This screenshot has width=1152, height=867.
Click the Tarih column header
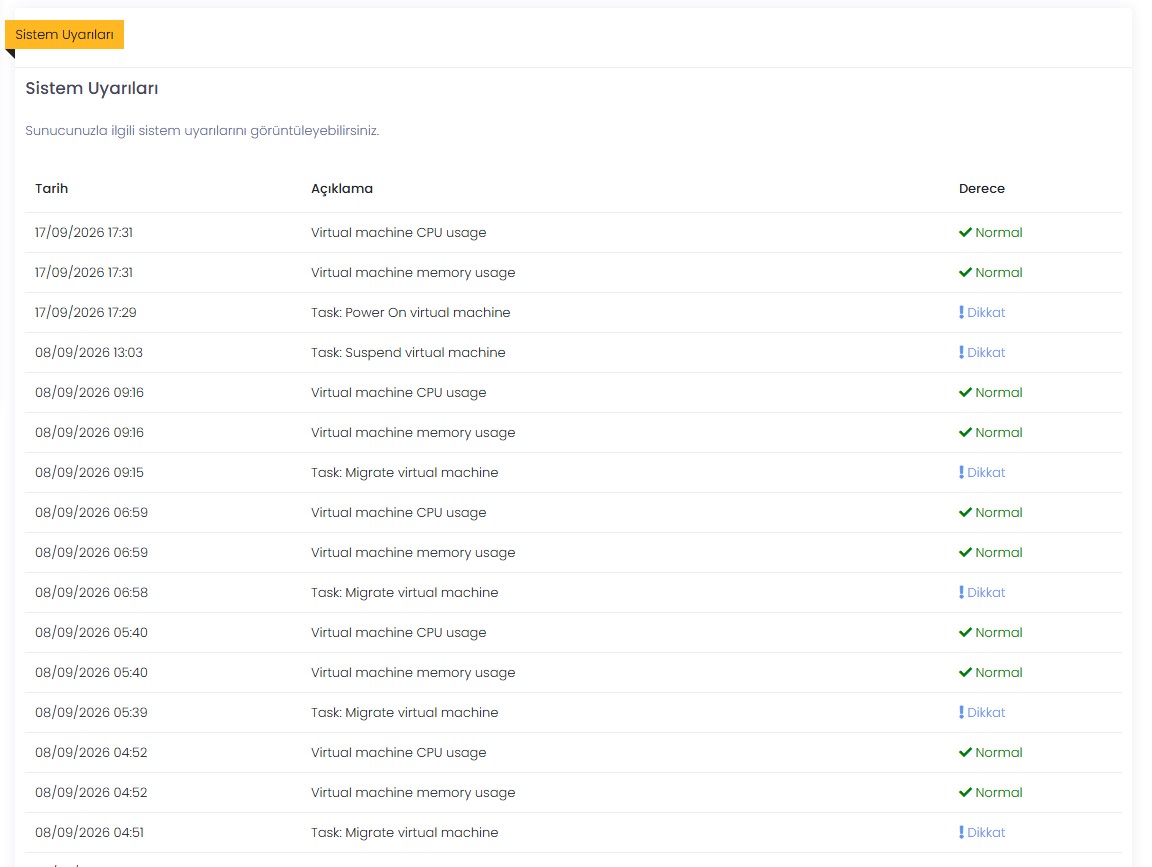[51, 189]
